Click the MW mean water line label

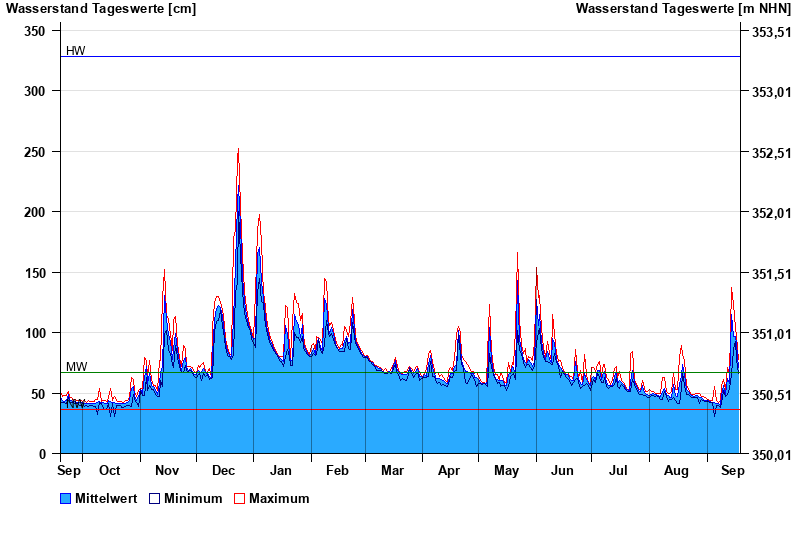[x=76, y=367]
